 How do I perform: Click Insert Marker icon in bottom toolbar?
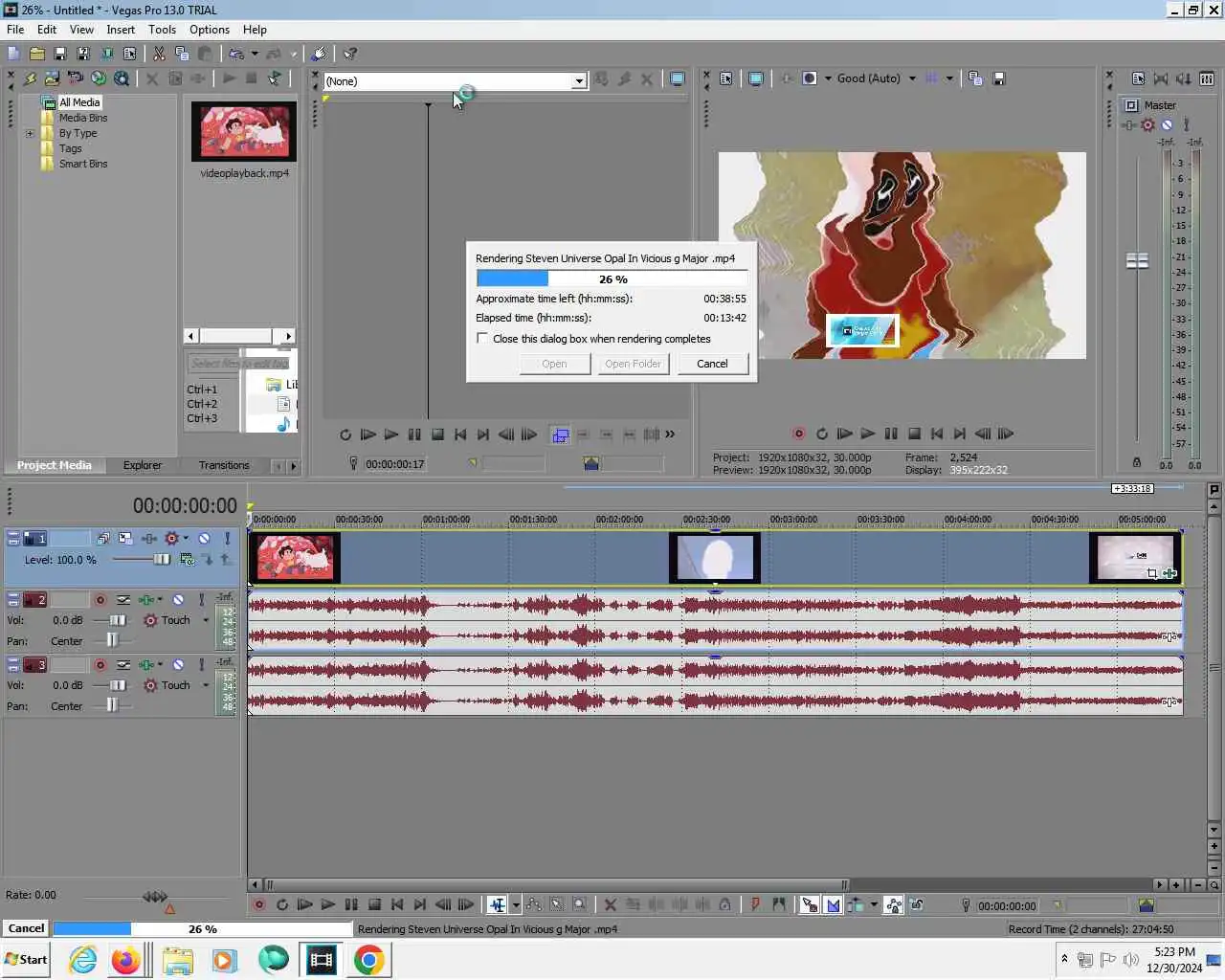pyautogui.click(x=755, y=904)
